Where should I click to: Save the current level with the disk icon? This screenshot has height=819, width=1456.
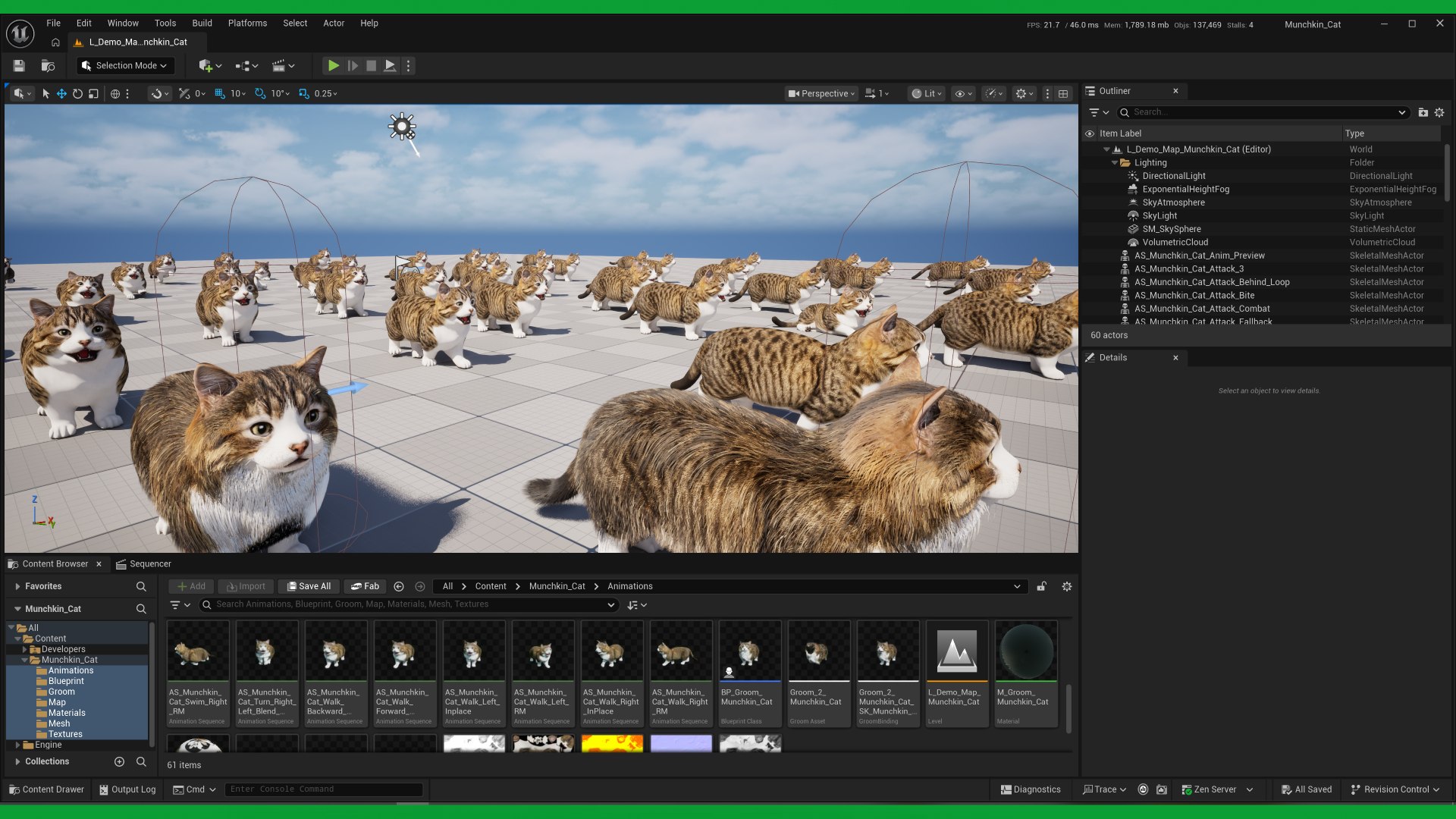point(19,66)
